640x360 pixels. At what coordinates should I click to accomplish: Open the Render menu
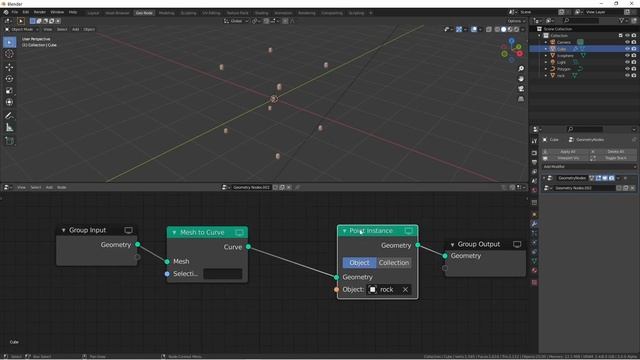tap(40, 12)
